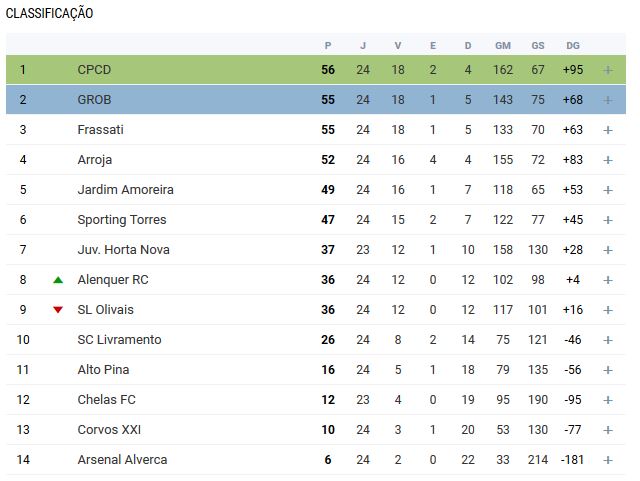
Task: Expand Arroja row using plus icon
Action: click(x=608, y=160)
